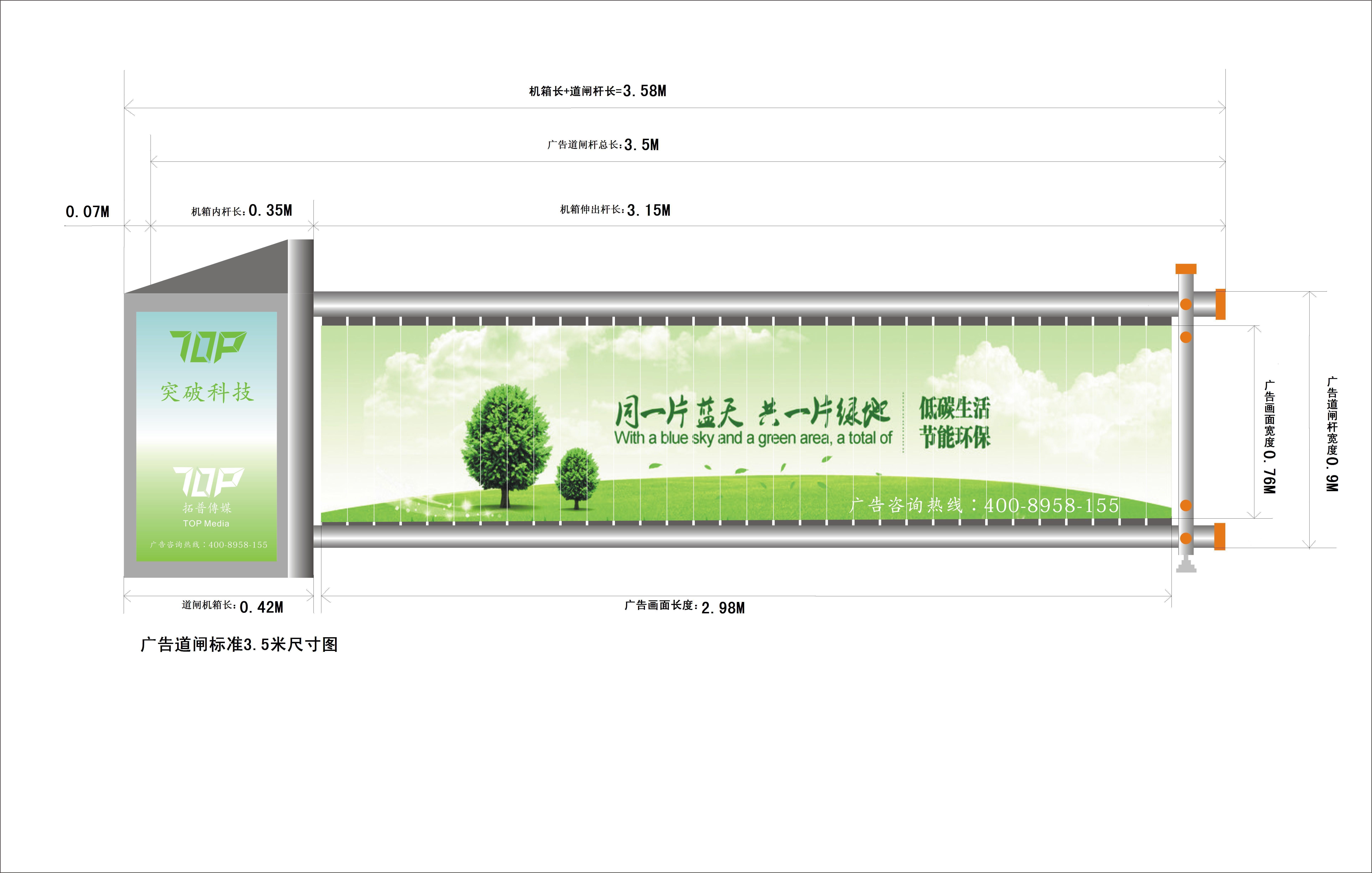
Task: Click the 0.07M dimension text
Action: pos(87,212)
